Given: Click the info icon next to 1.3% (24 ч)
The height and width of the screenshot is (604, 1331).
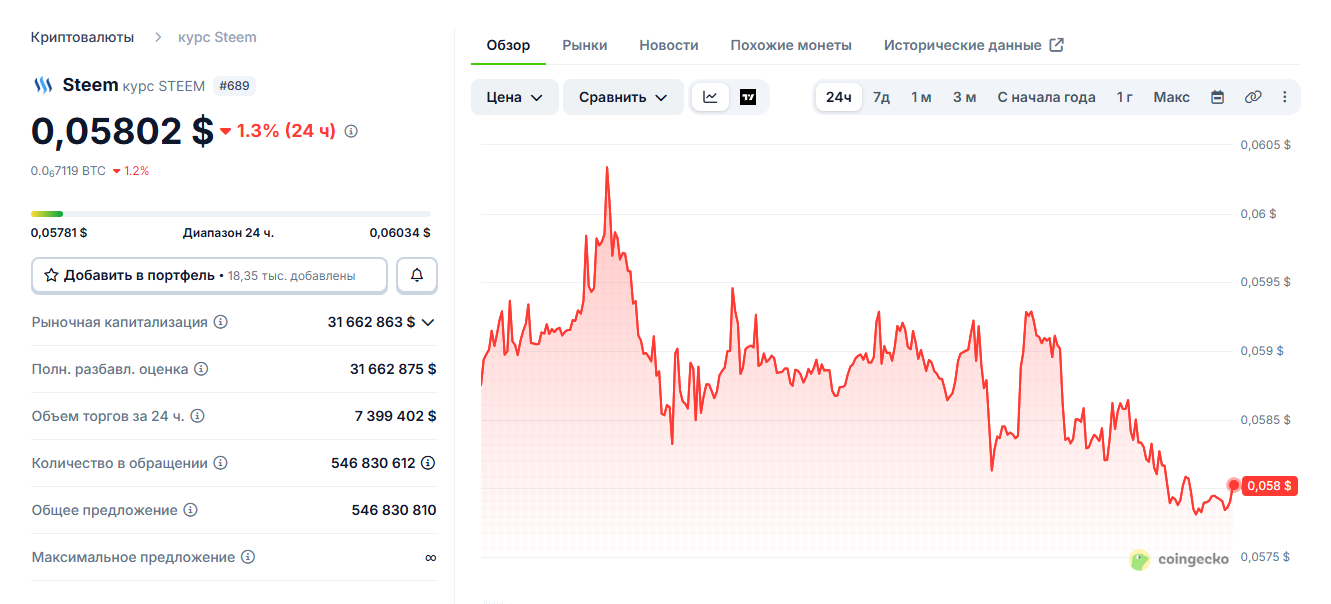Looking at the screenshot, I should 351,131.
